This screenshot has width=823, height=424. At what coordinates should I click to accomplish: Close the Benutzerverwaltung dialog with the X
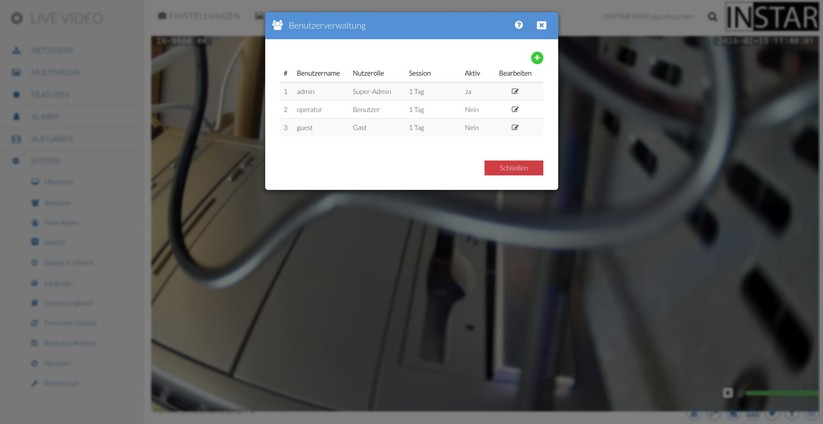point(541,25)
